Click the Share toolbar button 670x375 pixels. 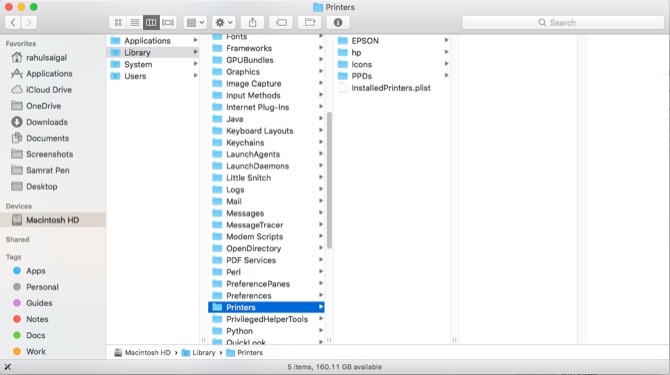pos(253,23)
